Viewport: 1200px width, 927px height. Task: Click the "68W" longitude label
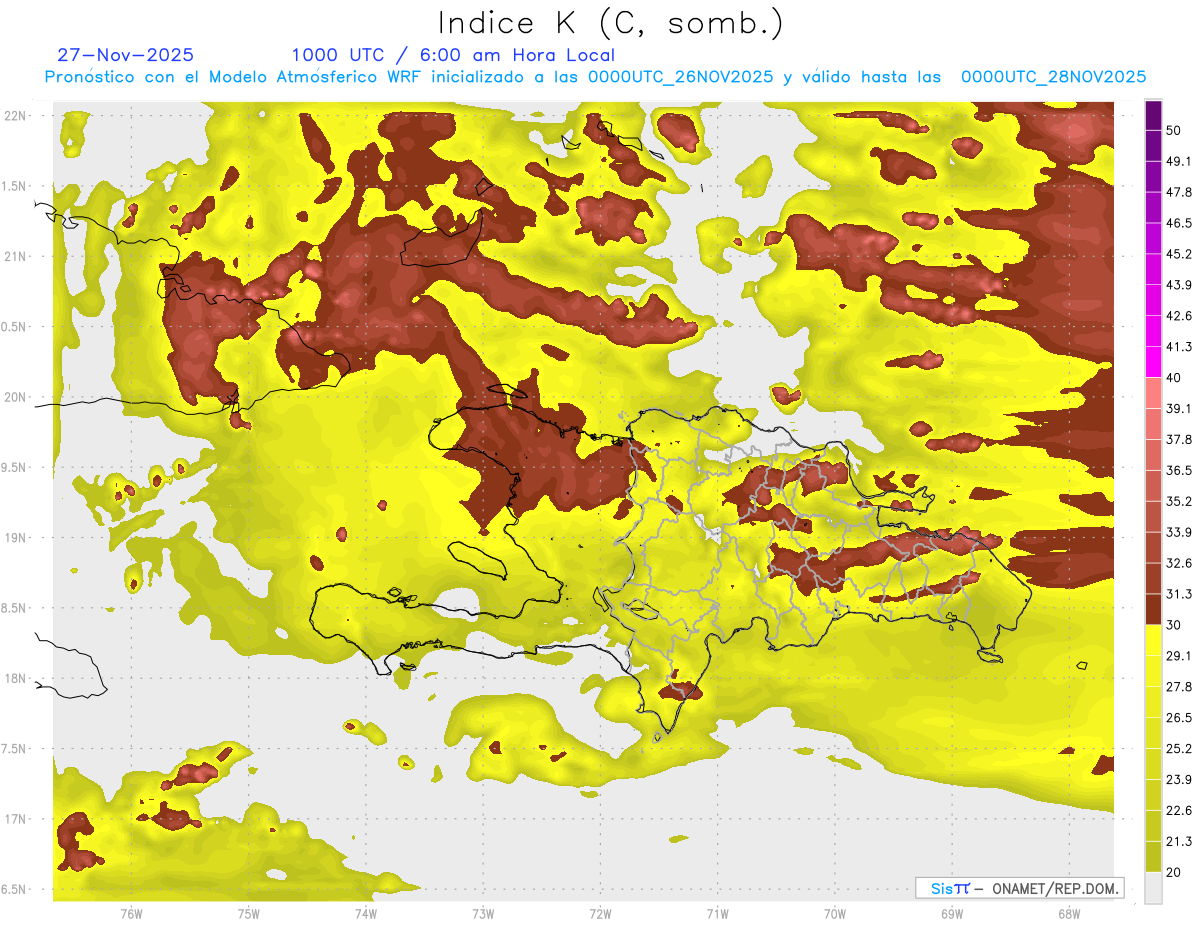coord(1068,913)
